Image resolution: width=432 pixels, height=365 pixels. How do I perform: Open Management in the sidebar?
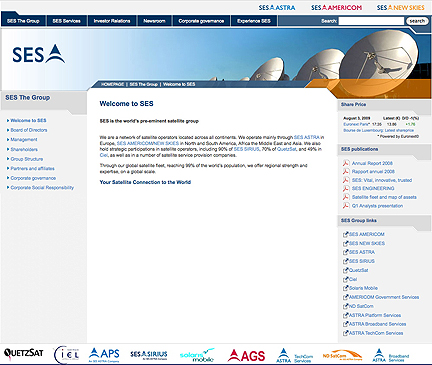click(x=24, y=139)
